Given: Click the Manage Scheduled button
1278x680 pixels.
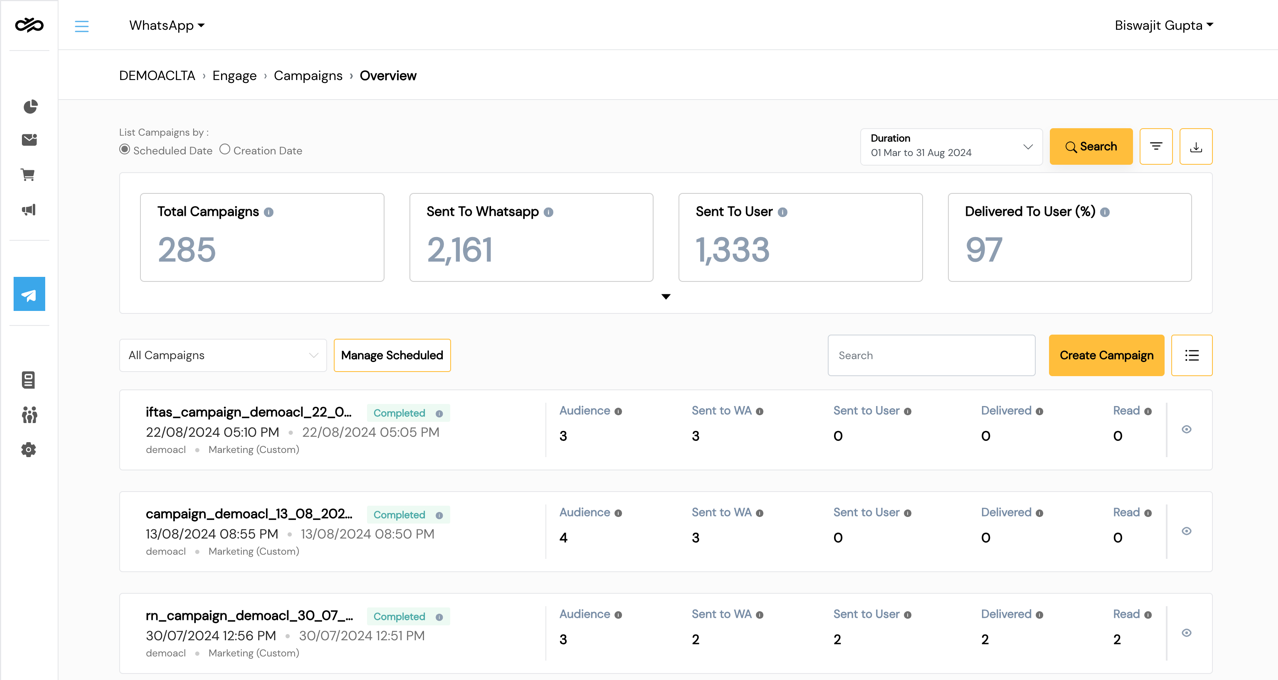Looking at the screenshot, I should pos(392,355).
